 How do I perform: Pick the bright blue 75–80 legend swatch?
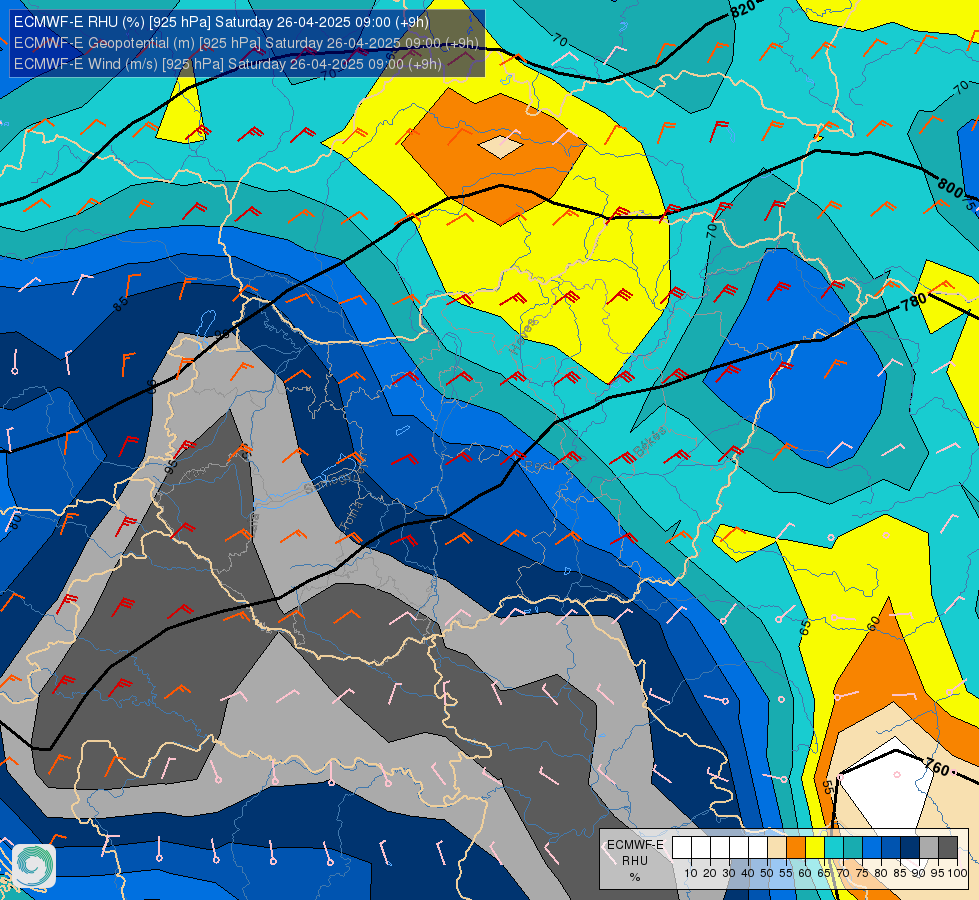872,848
